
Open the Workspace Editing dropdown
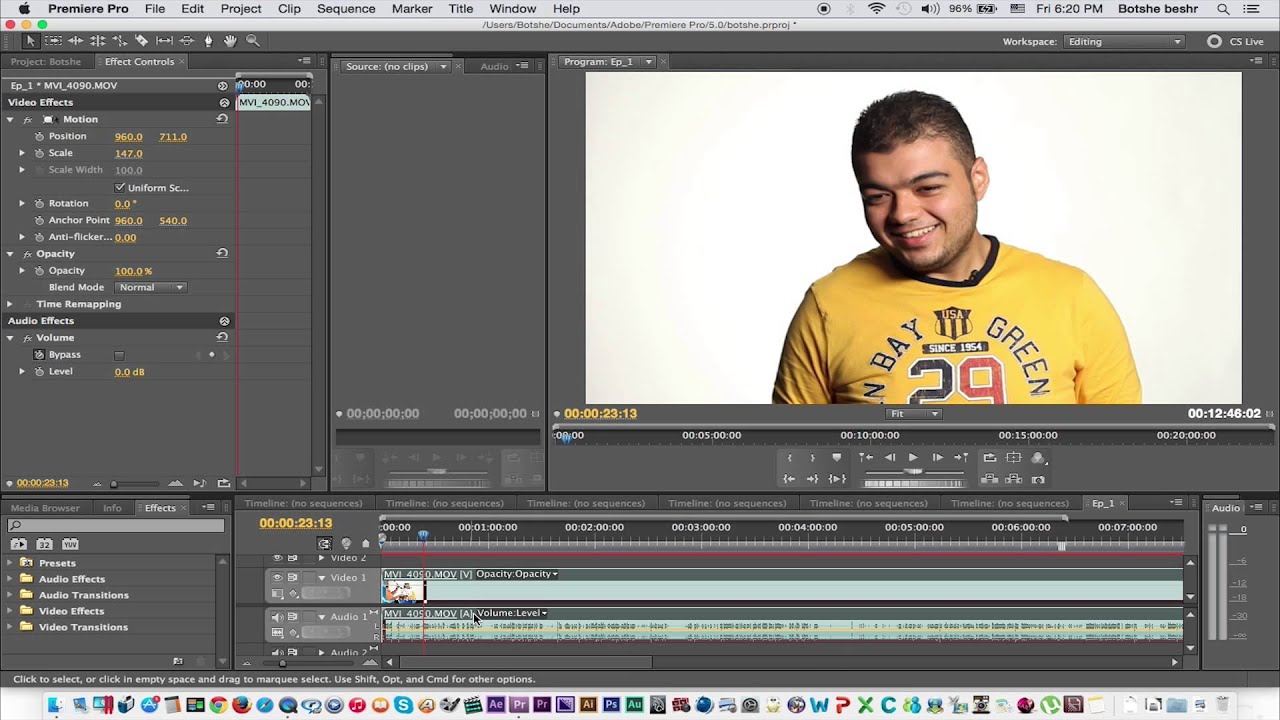click(x=1125, y=42)
